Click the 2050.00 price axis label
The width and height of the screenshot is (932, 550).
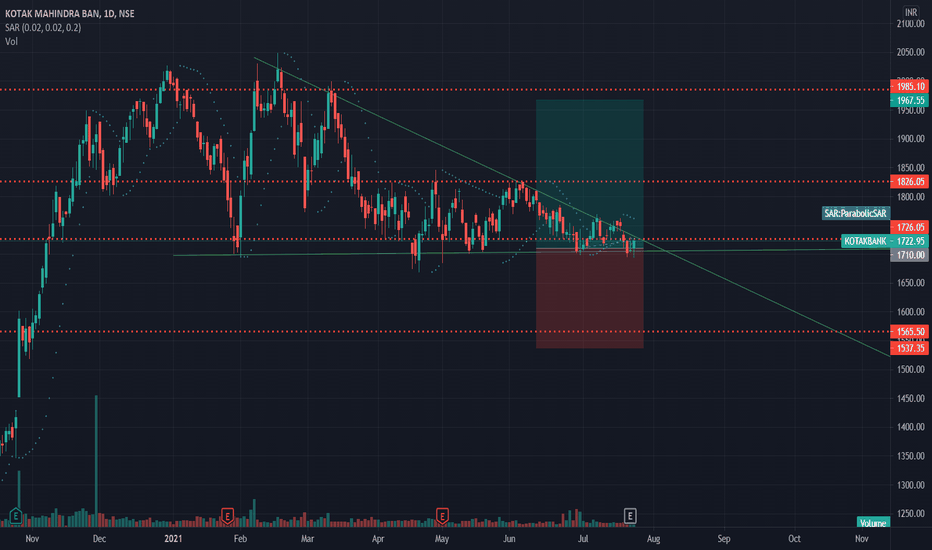point(911,52)
